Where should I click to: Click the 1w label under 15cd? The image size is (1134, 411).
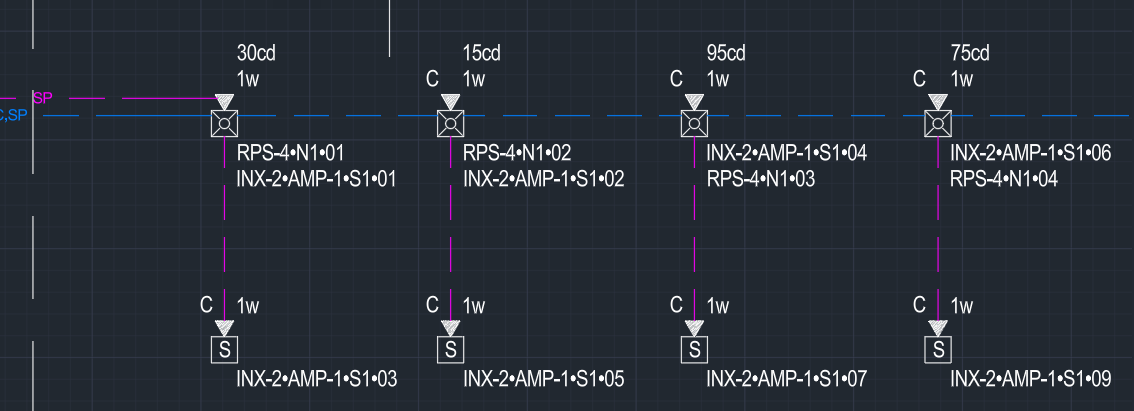click(x=474, y=80)
